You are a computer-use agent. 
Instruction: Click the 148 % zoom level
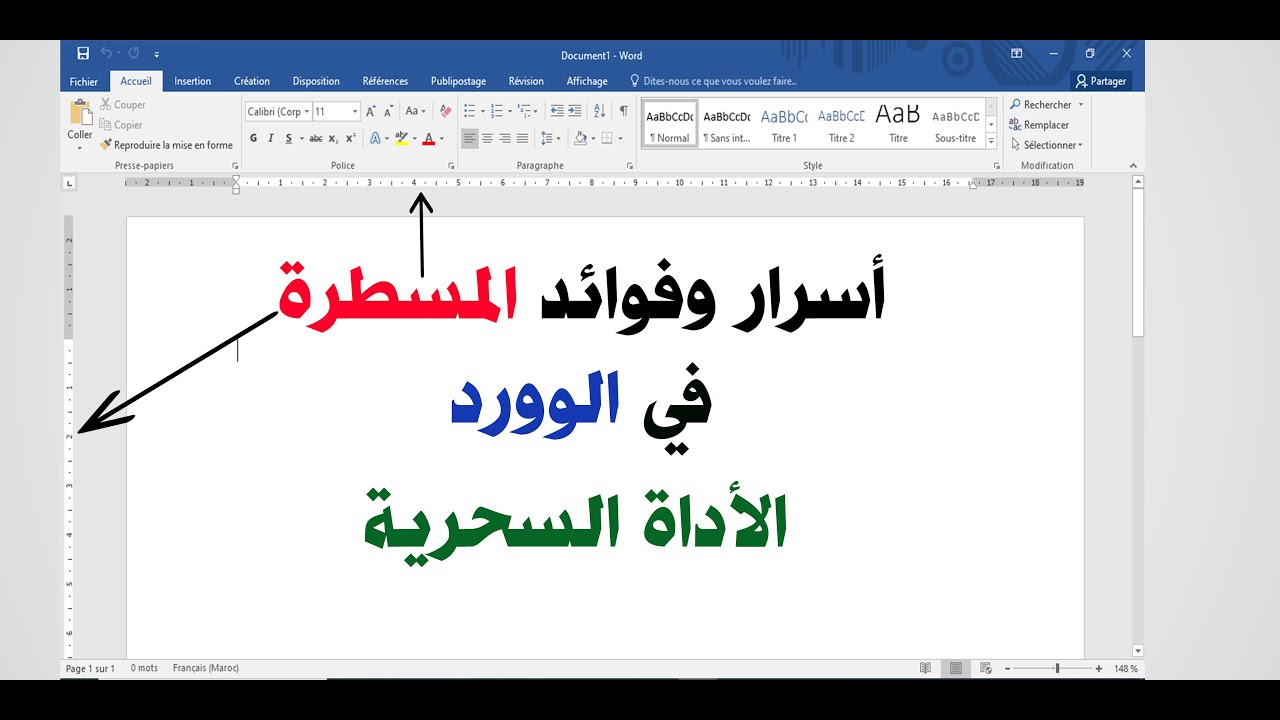pos(1126,668)
